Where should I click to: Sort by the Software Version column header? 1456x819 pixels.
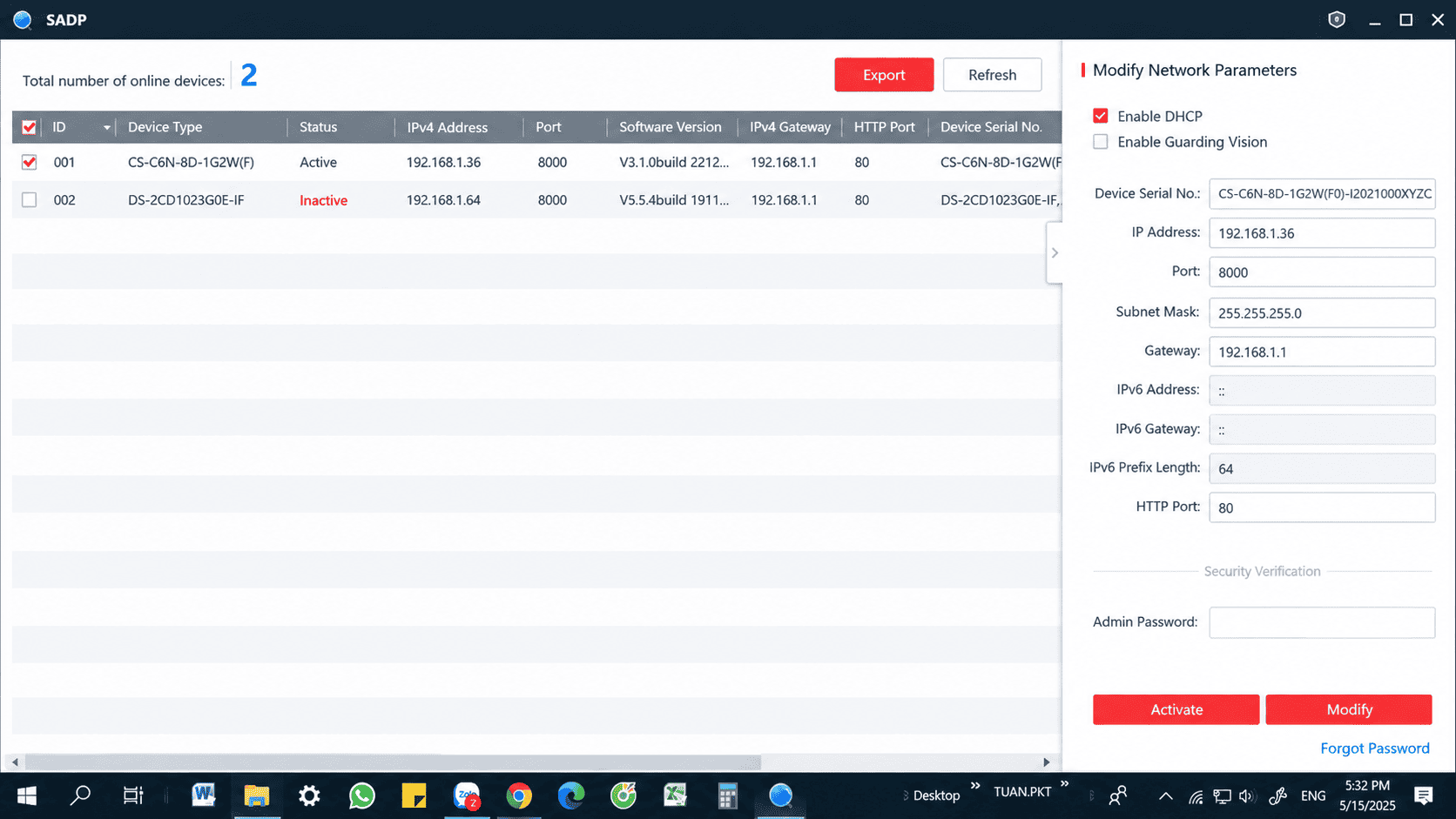670,127
